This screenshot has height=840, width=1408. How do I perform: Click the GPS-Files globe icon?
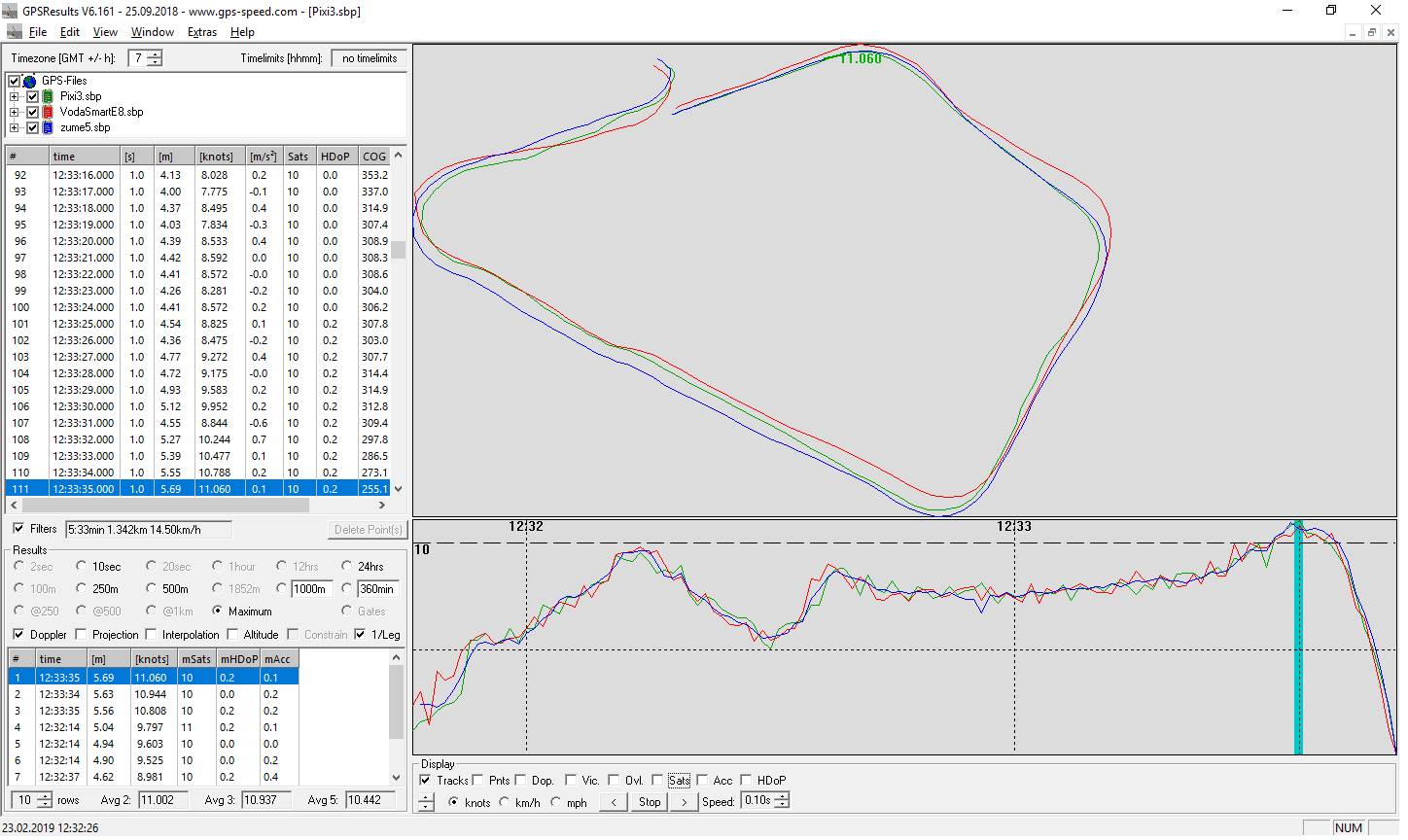coord(29,81)
